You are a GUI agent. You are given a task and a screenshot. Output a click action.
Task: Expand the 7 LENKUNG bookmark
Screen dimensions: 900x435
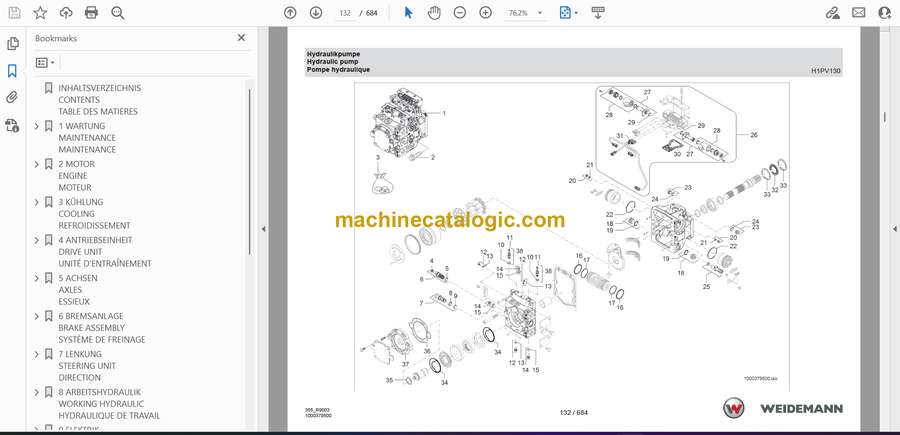(37, 354)
